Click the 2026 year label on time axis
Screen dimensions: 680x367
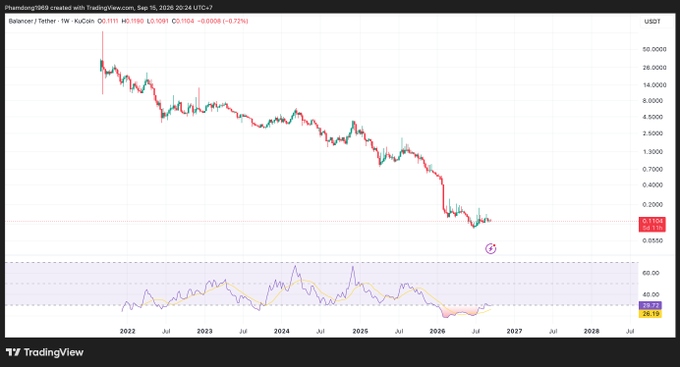click(437, 331)
